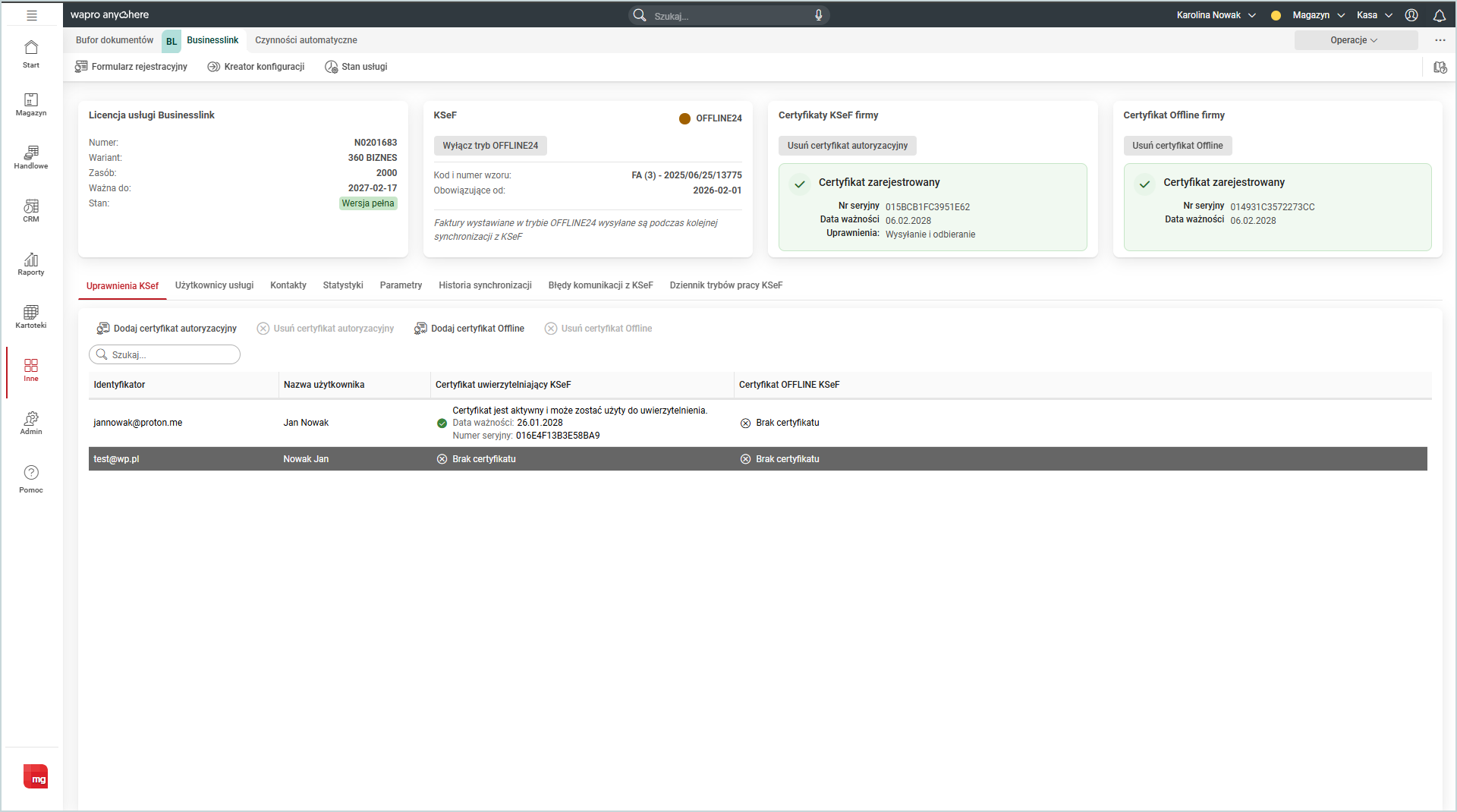
Task: Click greyed Usuń certyfikat autoryzacyjny in table toolbar
Action: pos(326,329)
